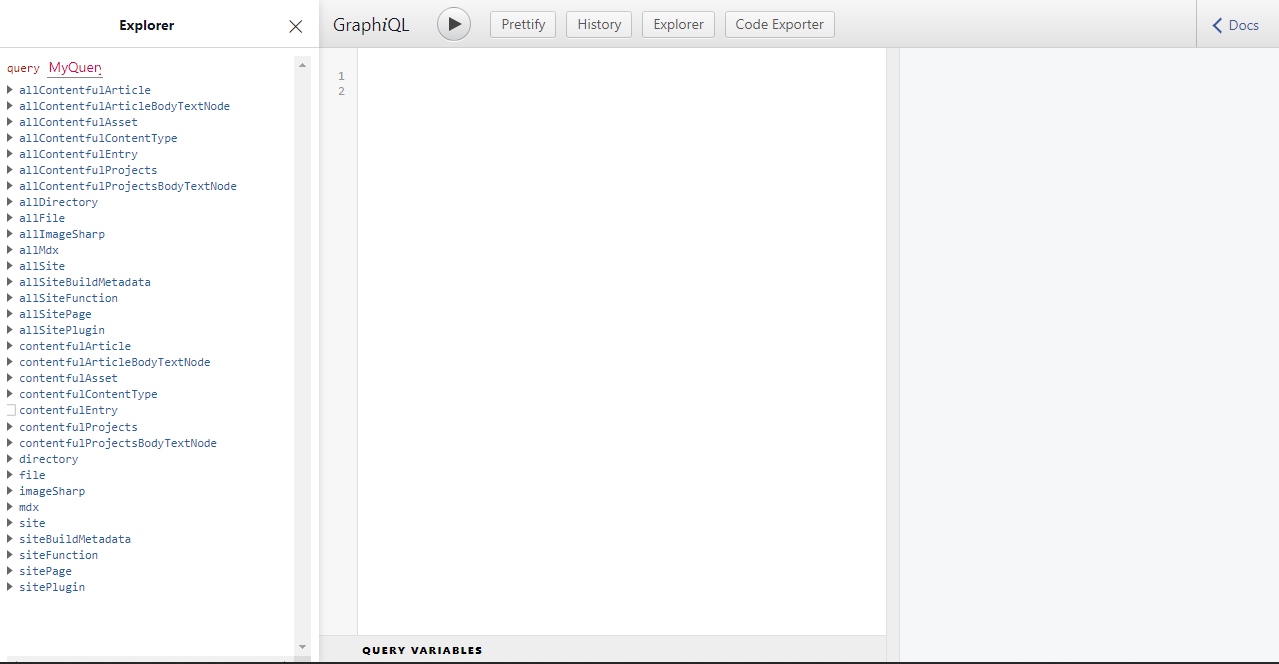Expand allImageSharp arrow

pyautogui.click(x=10, y=234)
